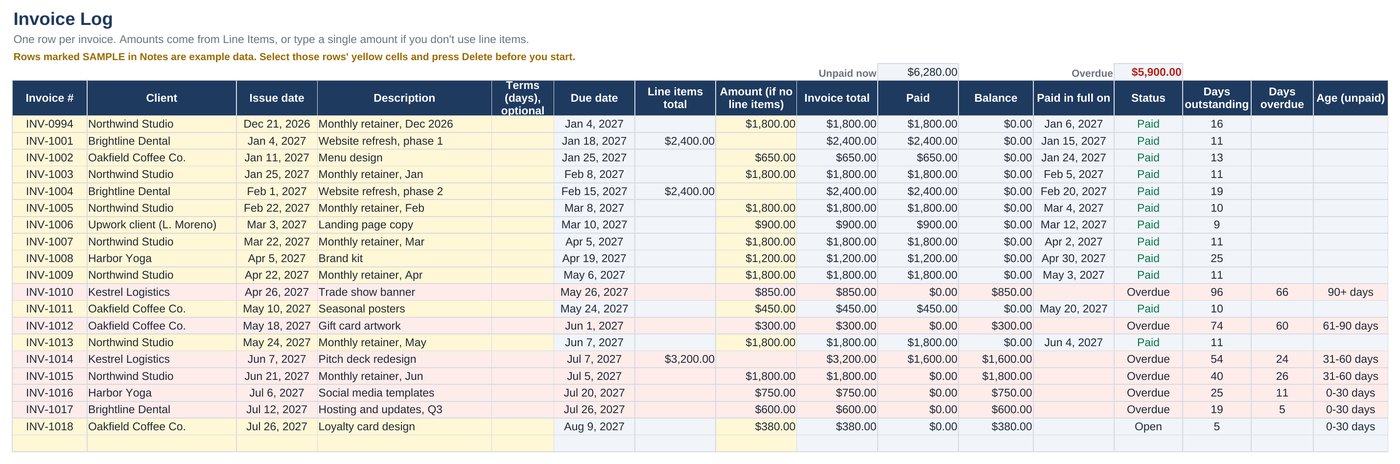Select the Due date column header

594,98
